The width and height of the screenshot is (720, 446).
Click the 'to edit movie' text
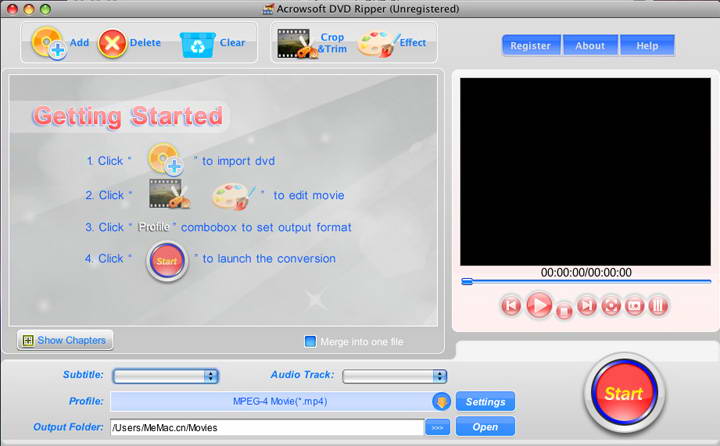(309, 195)
